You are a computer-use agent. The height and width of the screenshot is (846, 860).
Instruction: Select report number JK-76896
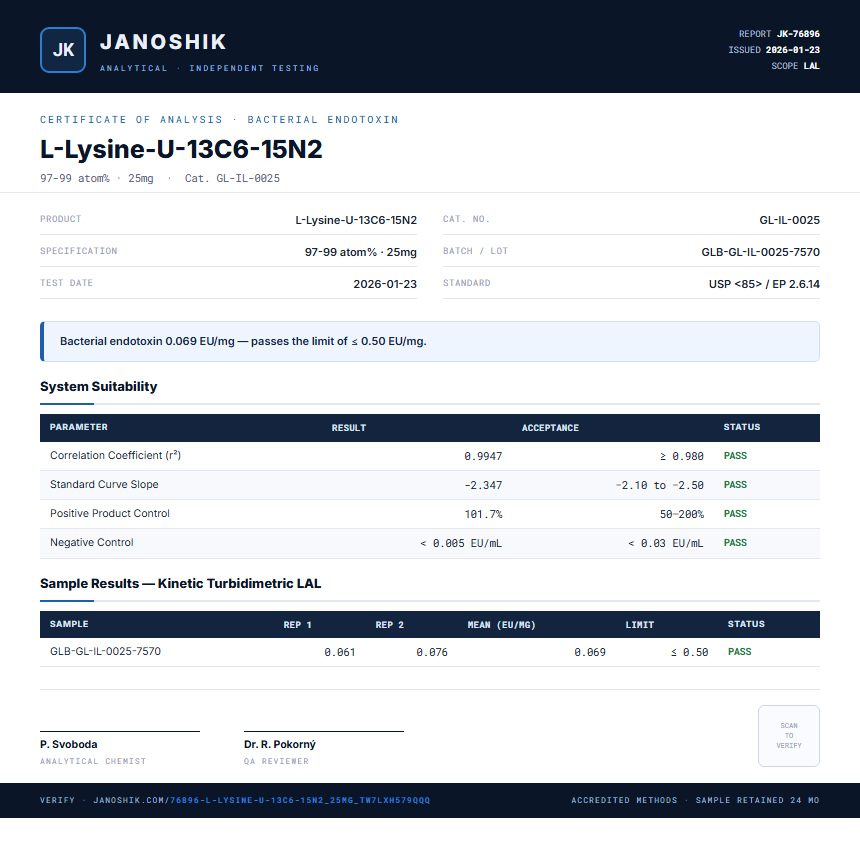tap(798, 34)
